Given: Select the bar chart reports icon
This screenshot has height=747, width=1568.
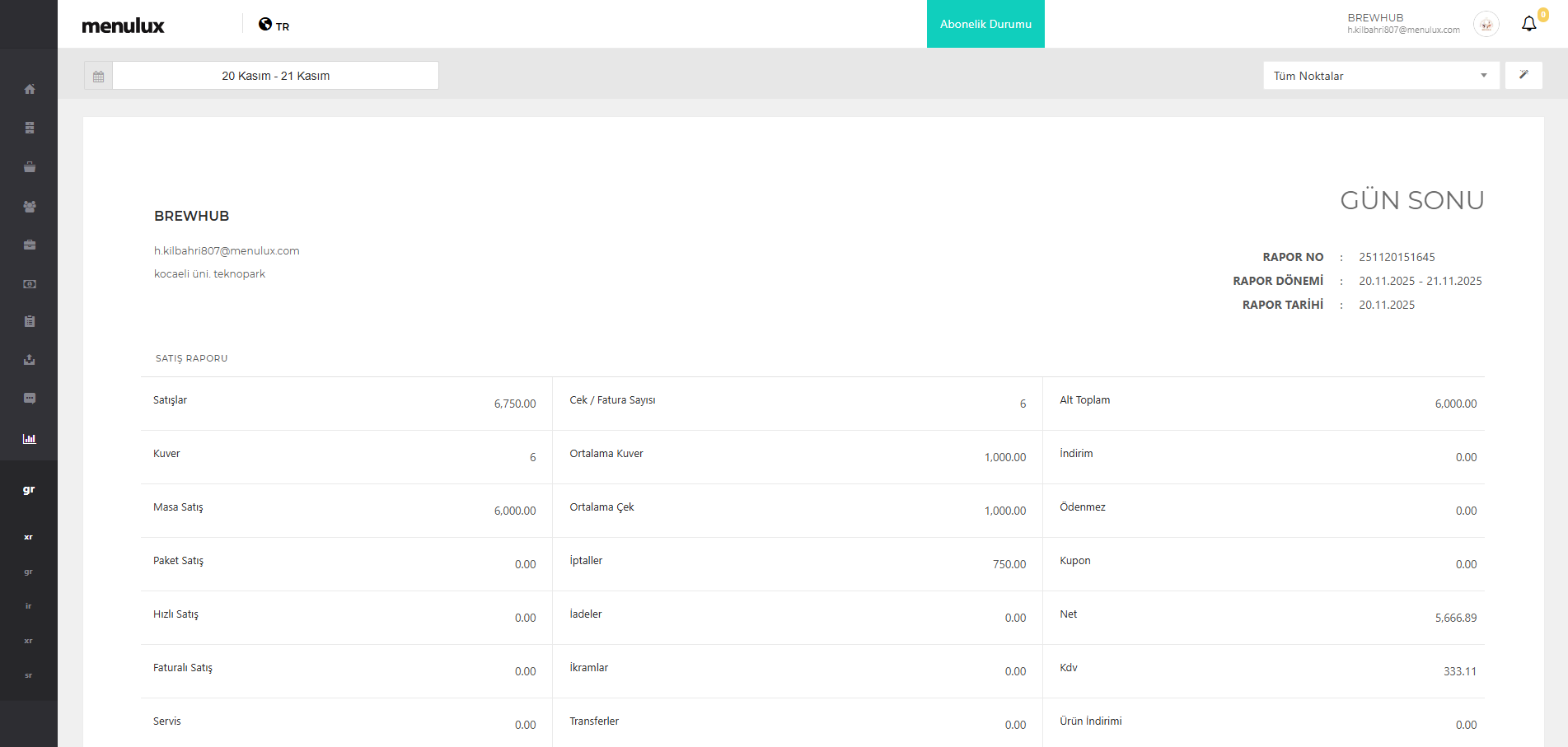Looking at the screenshot, I should click(30, 439).
